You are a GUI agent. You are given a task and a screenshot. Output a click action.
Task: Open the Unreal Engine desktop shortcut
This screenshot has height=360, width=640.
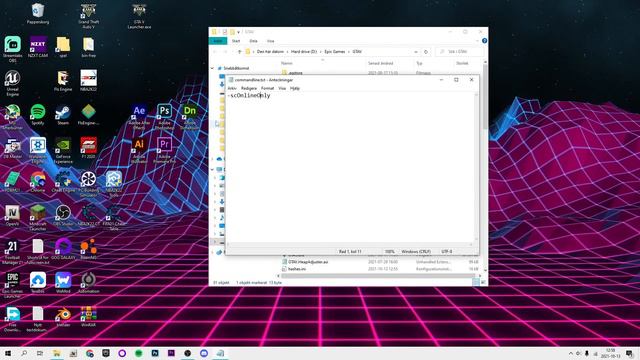[x=13, y=83]
